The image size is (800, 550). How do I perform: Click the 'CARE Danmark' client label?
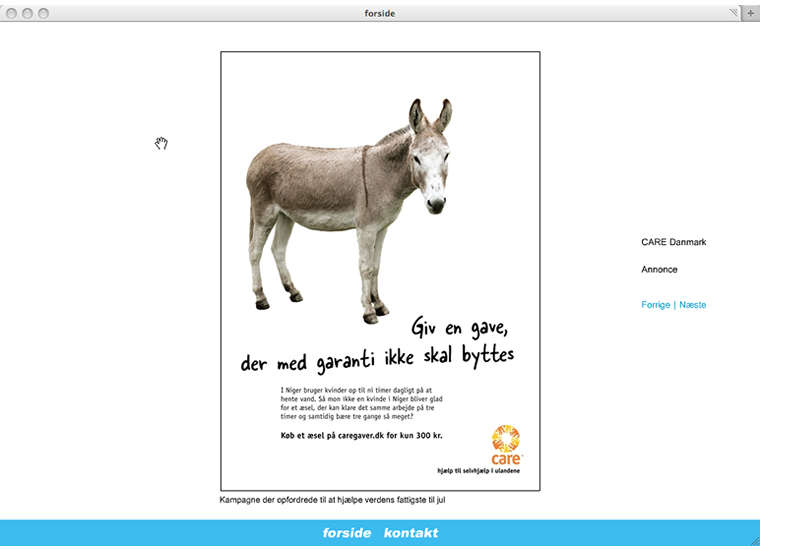click(x=673, y=242)
